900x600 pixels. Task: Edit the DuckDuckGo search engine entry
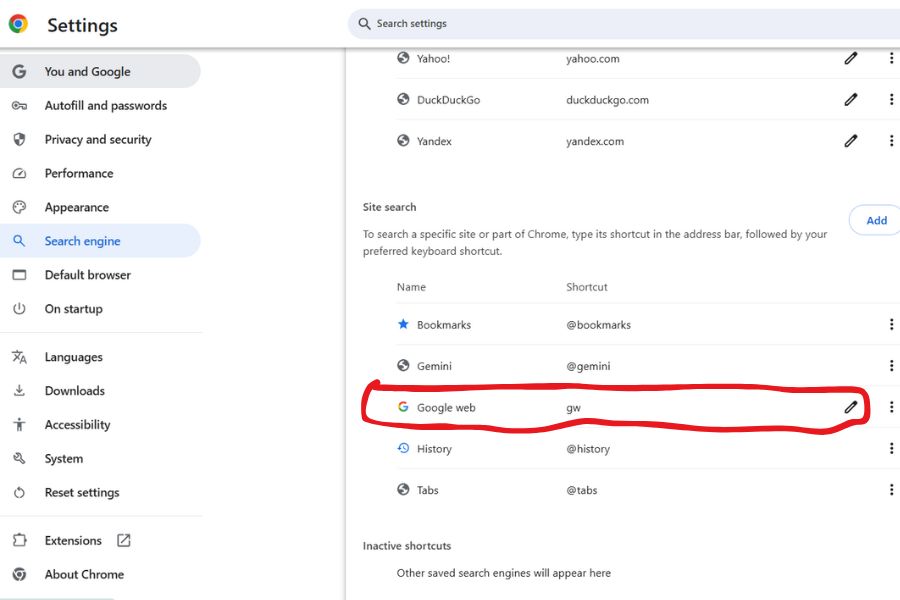tap(850, 100)
